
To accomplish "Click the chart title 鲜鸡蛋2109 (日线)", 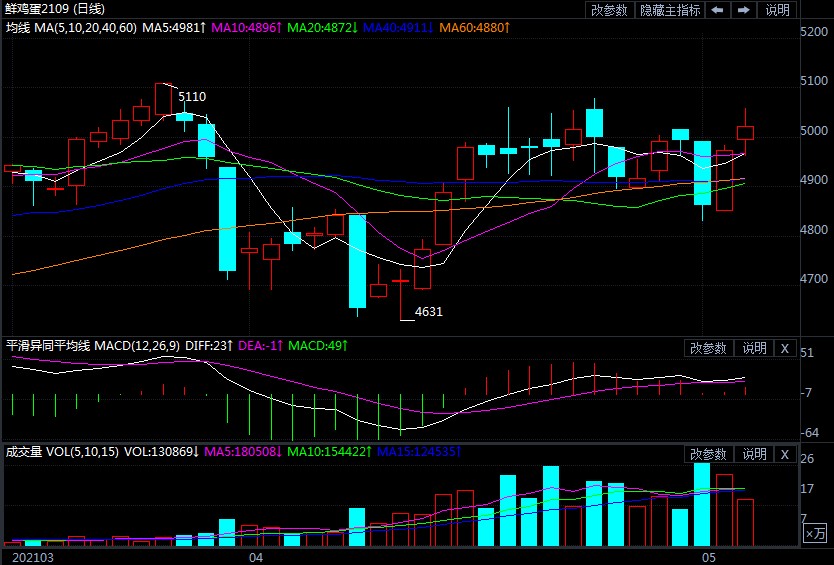I will coord(55,9).
